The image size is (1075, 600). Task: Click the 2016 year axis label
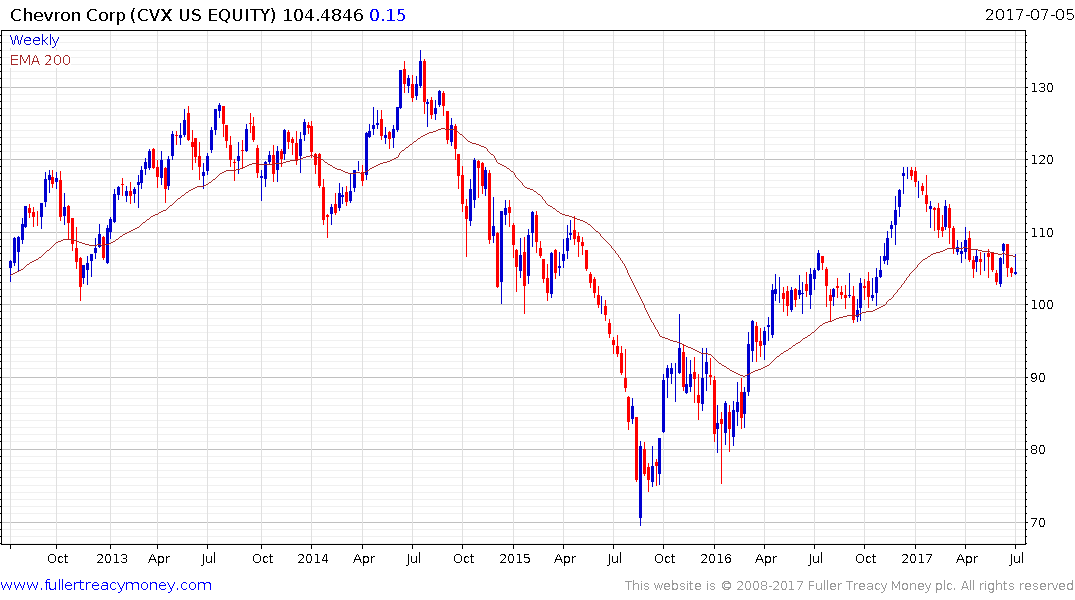(716, 558)
